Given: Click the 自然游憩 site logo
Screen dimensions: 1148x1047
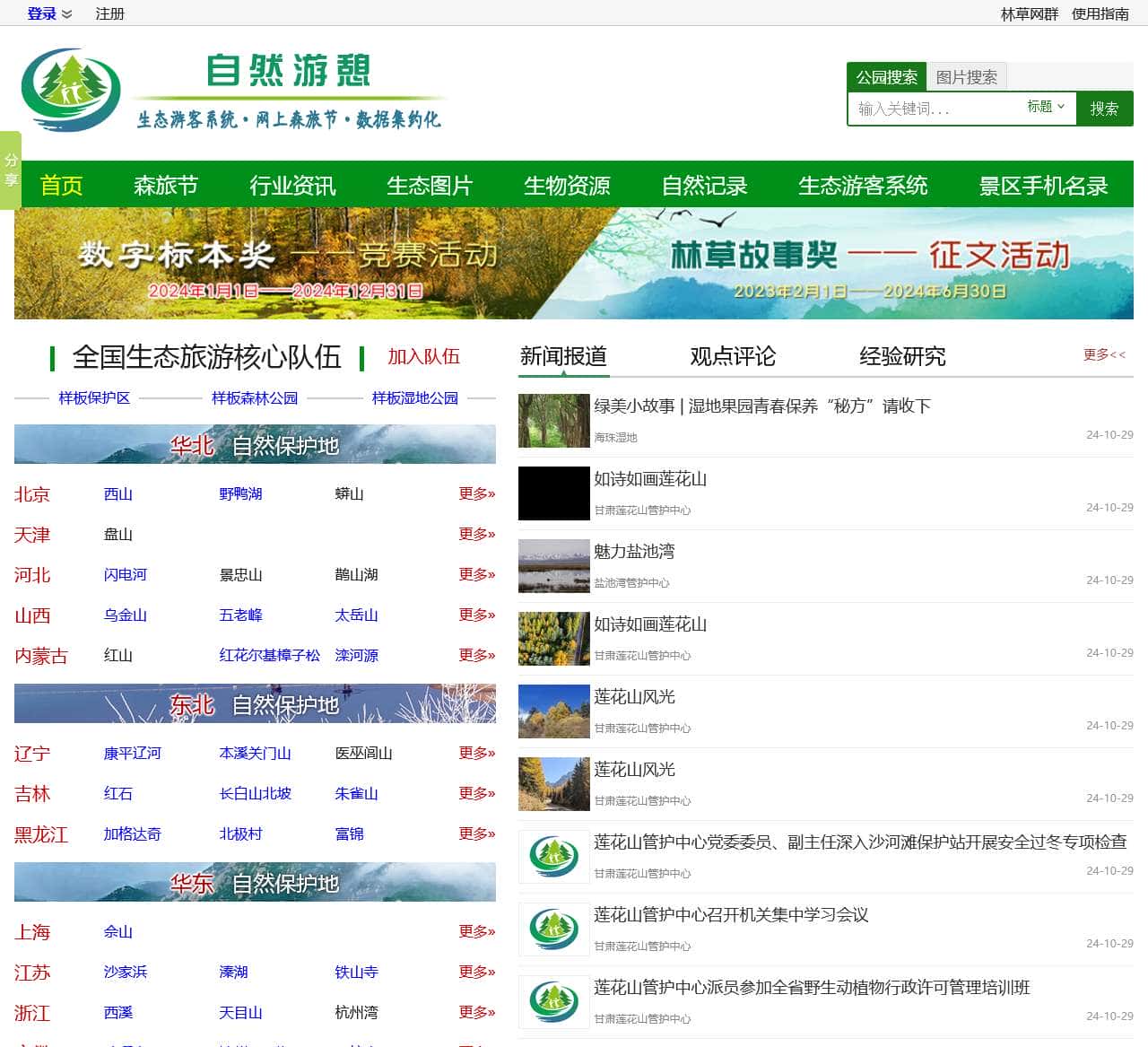Looking at the screenshot, I should point(70,90).
